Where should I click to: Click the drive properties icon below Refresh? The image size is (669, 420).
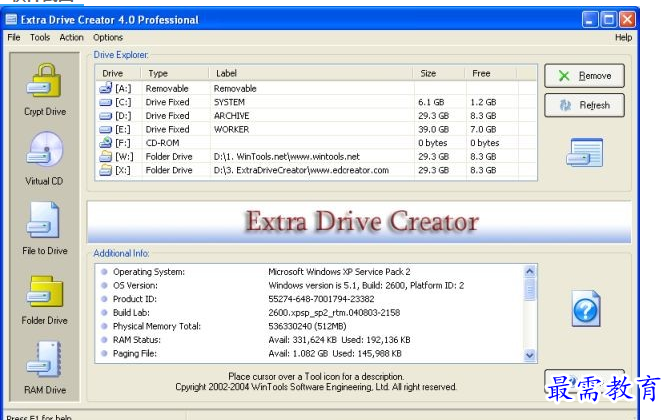(x=585, y=152)
